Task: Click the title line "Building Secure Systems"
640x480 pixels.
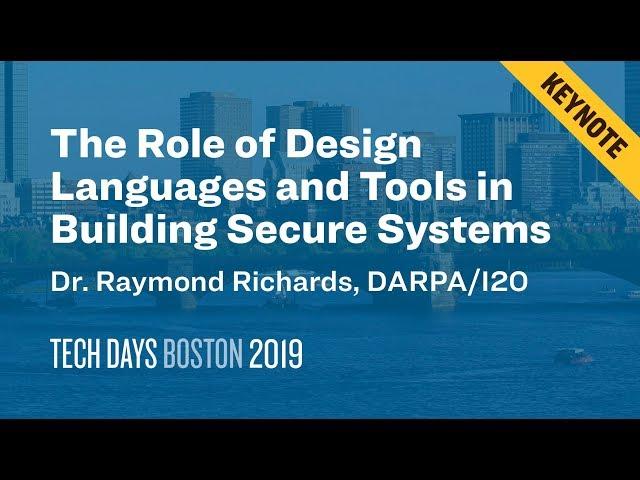Action: pos(301,229)
